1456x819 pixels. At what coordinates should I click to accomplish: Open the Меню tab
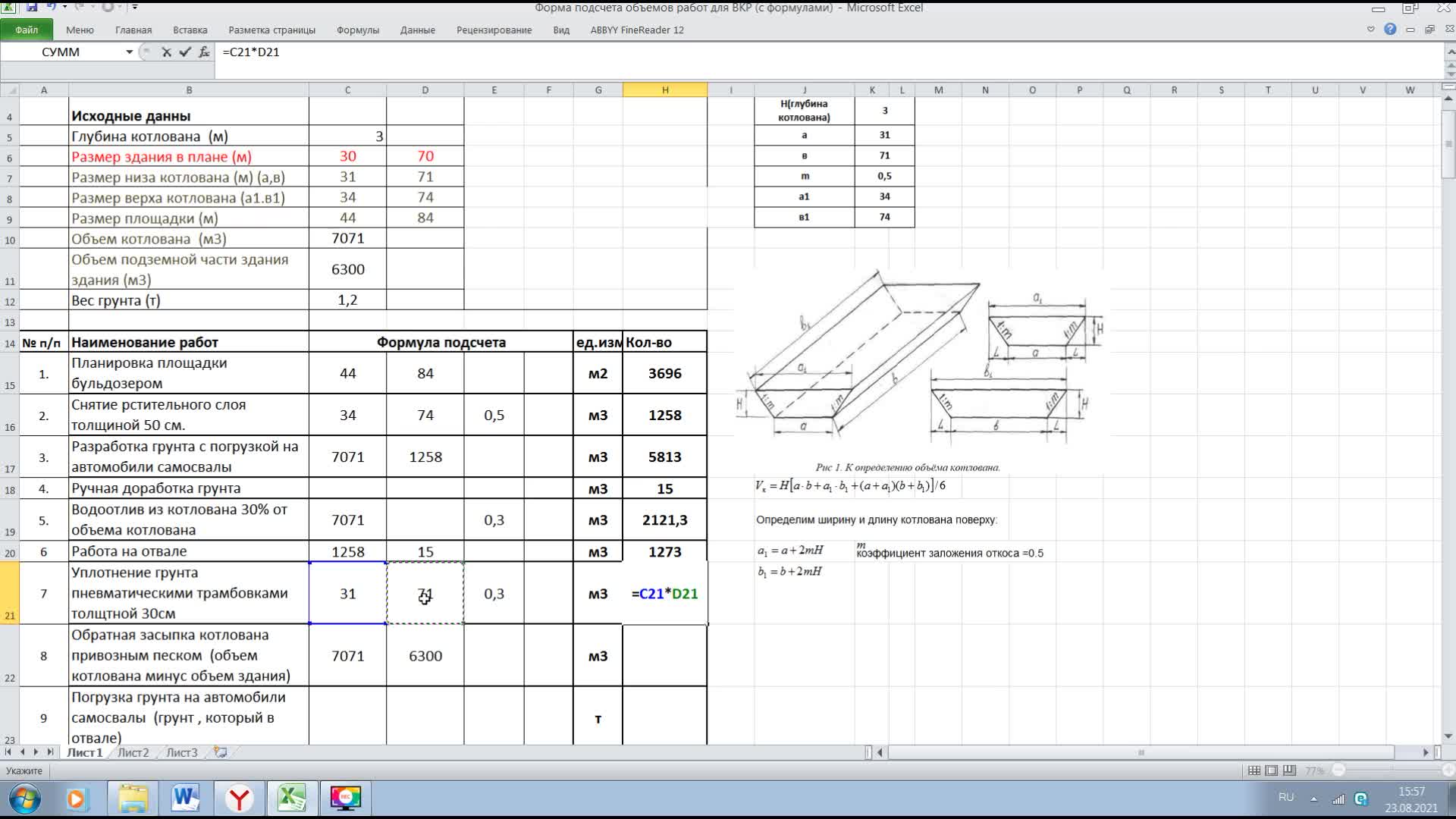pos(80,30)
